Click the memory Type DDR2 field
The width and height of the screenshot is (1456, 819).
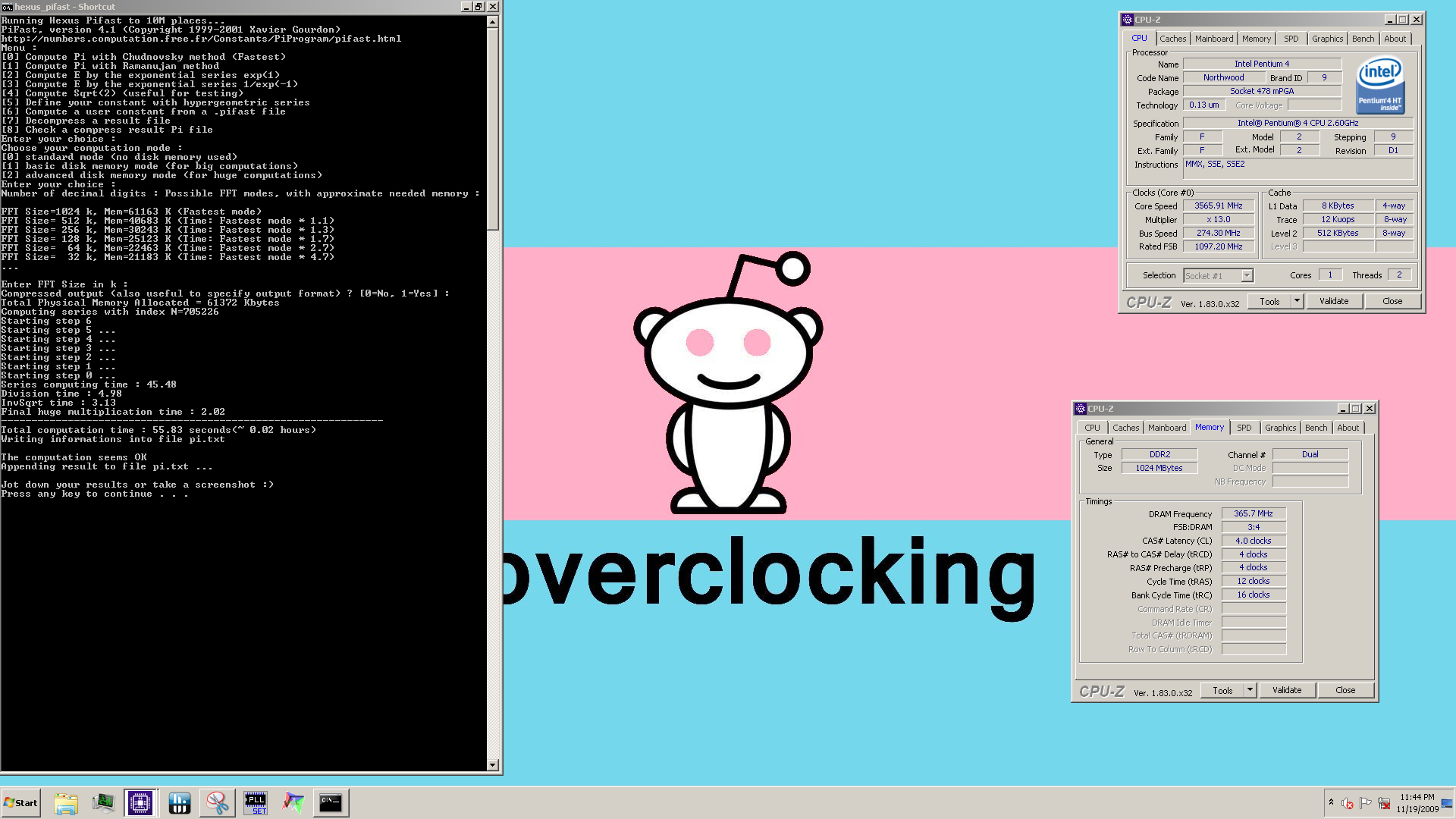(1159, 454)
